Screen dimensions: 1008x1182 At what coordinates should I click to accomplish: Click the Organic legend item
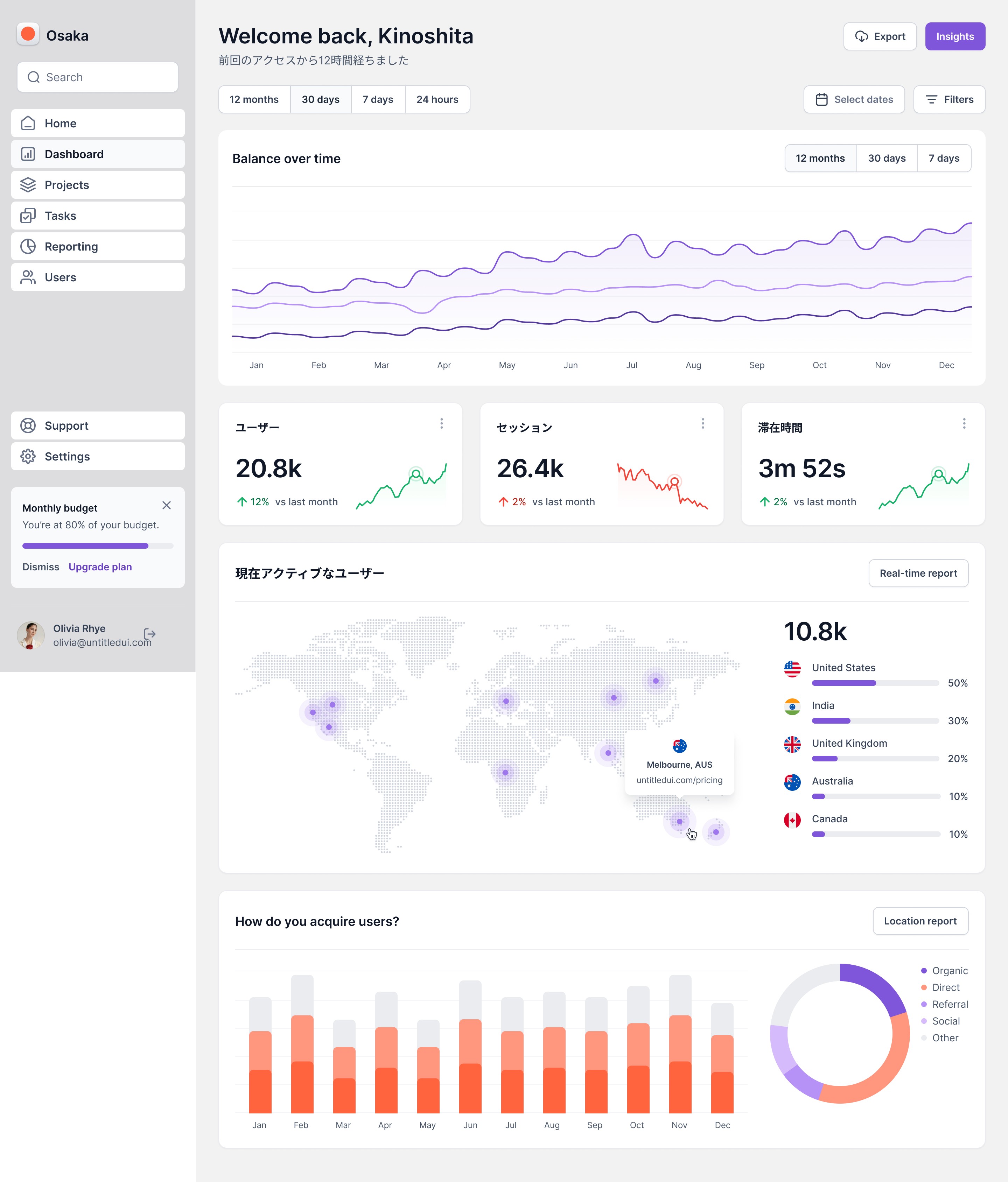click(x=949, y=971)
